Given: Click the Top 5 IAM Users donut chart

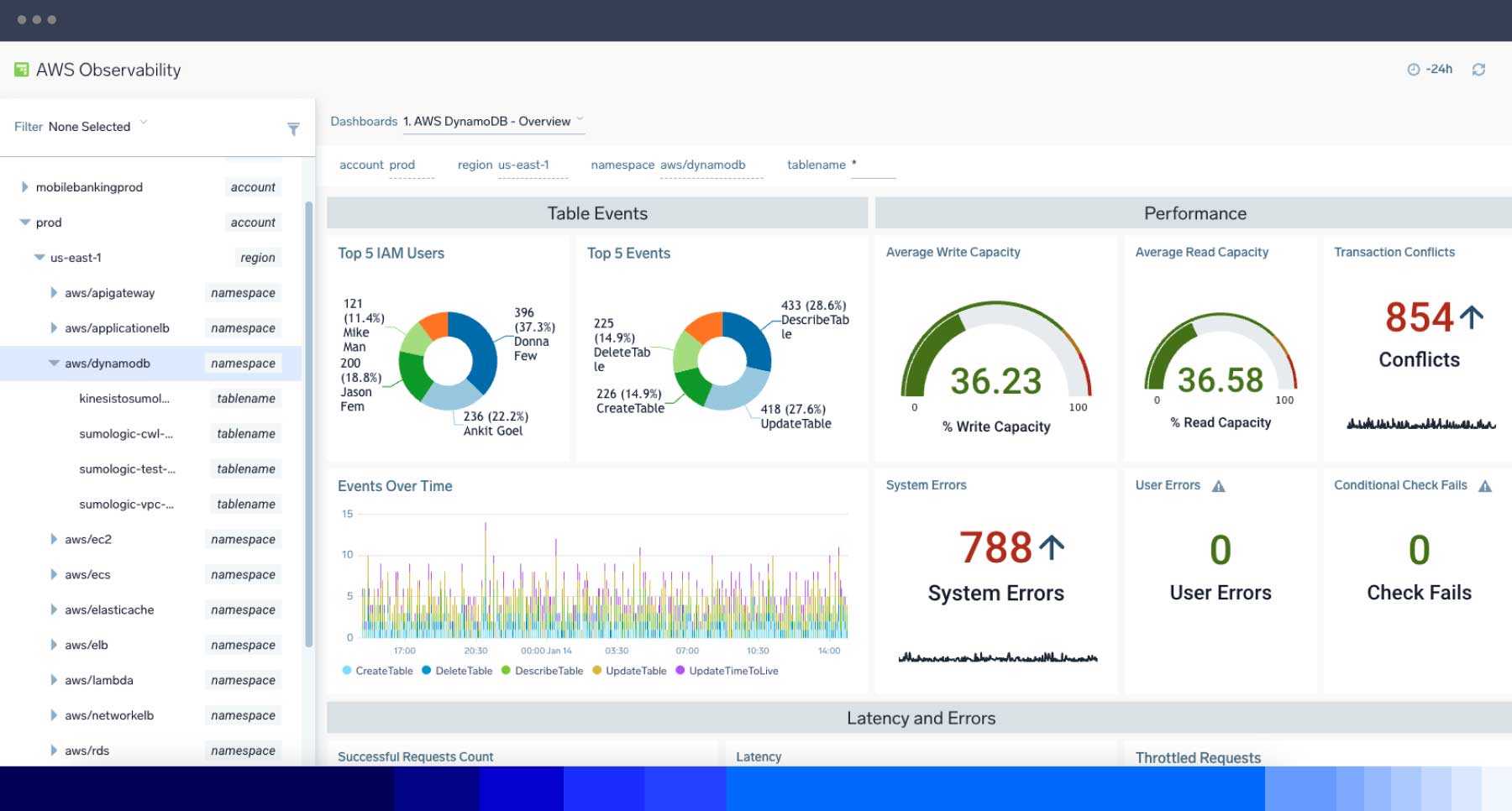Looking at the screenshot, I should [x=448, y=361].
